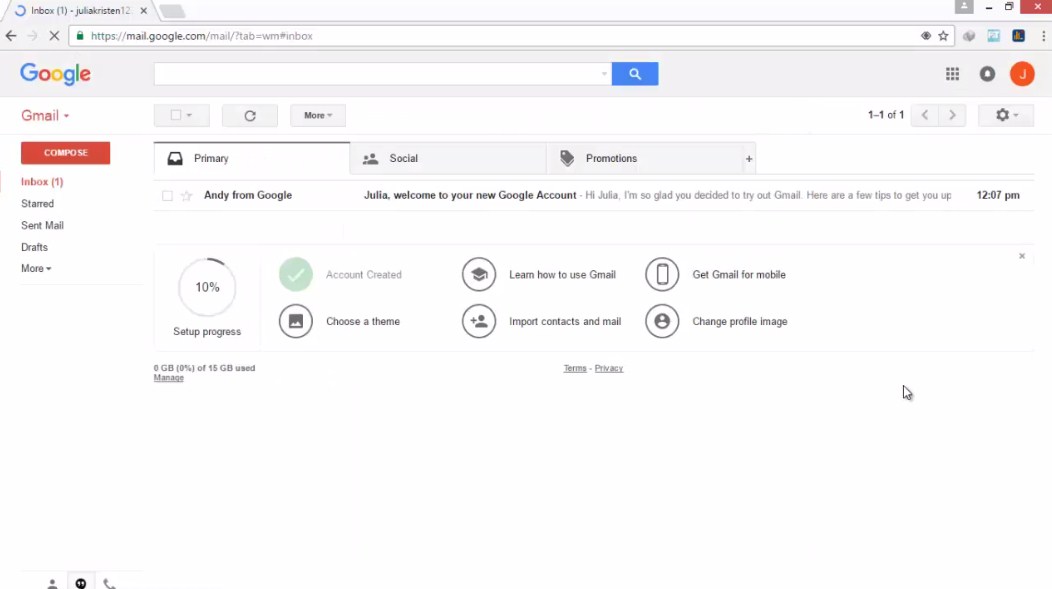
Task: Click the Compose button
Action: tap(65, 153)
